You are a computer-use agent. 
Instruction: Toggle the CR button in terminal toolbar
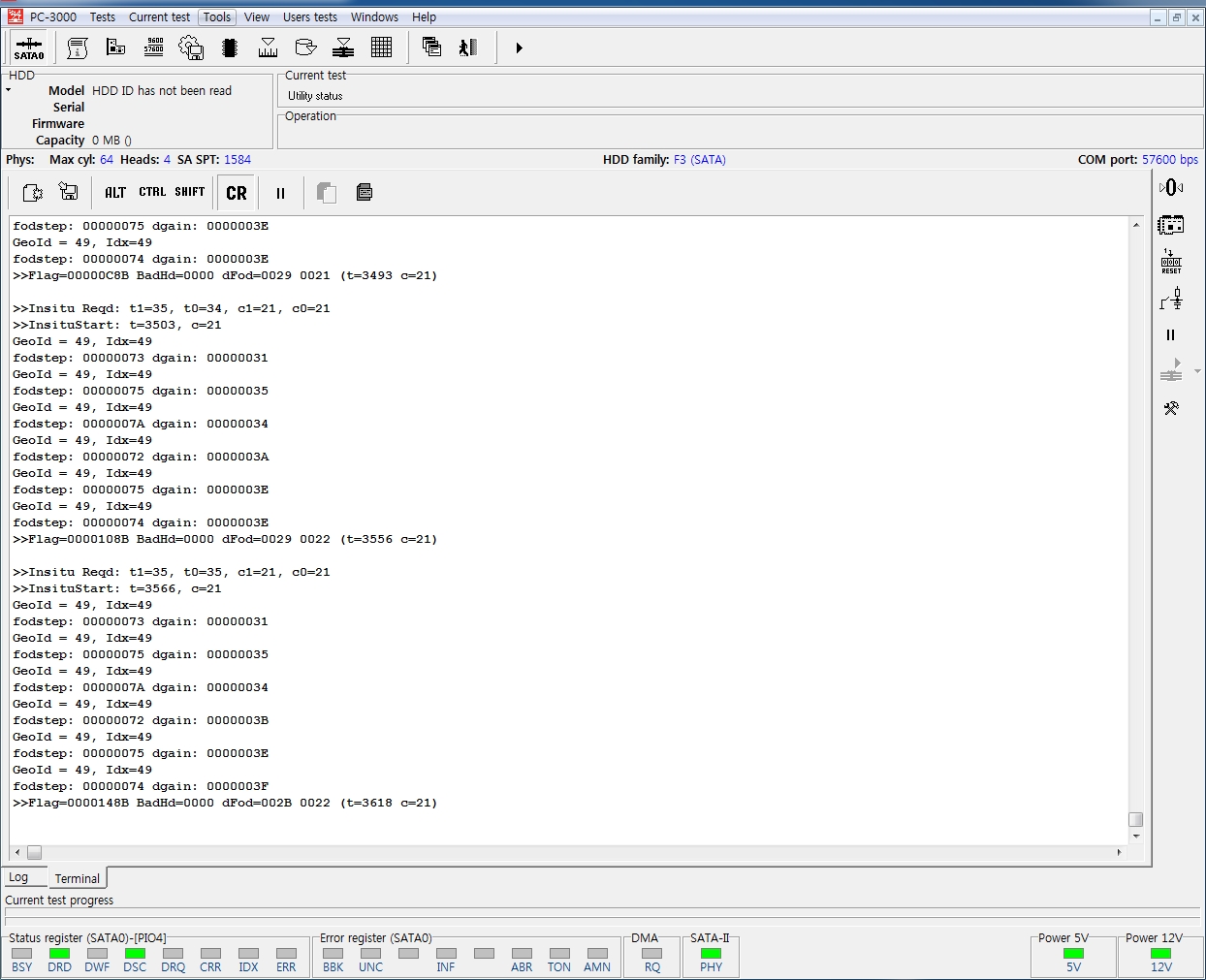[x=237, y=193]
